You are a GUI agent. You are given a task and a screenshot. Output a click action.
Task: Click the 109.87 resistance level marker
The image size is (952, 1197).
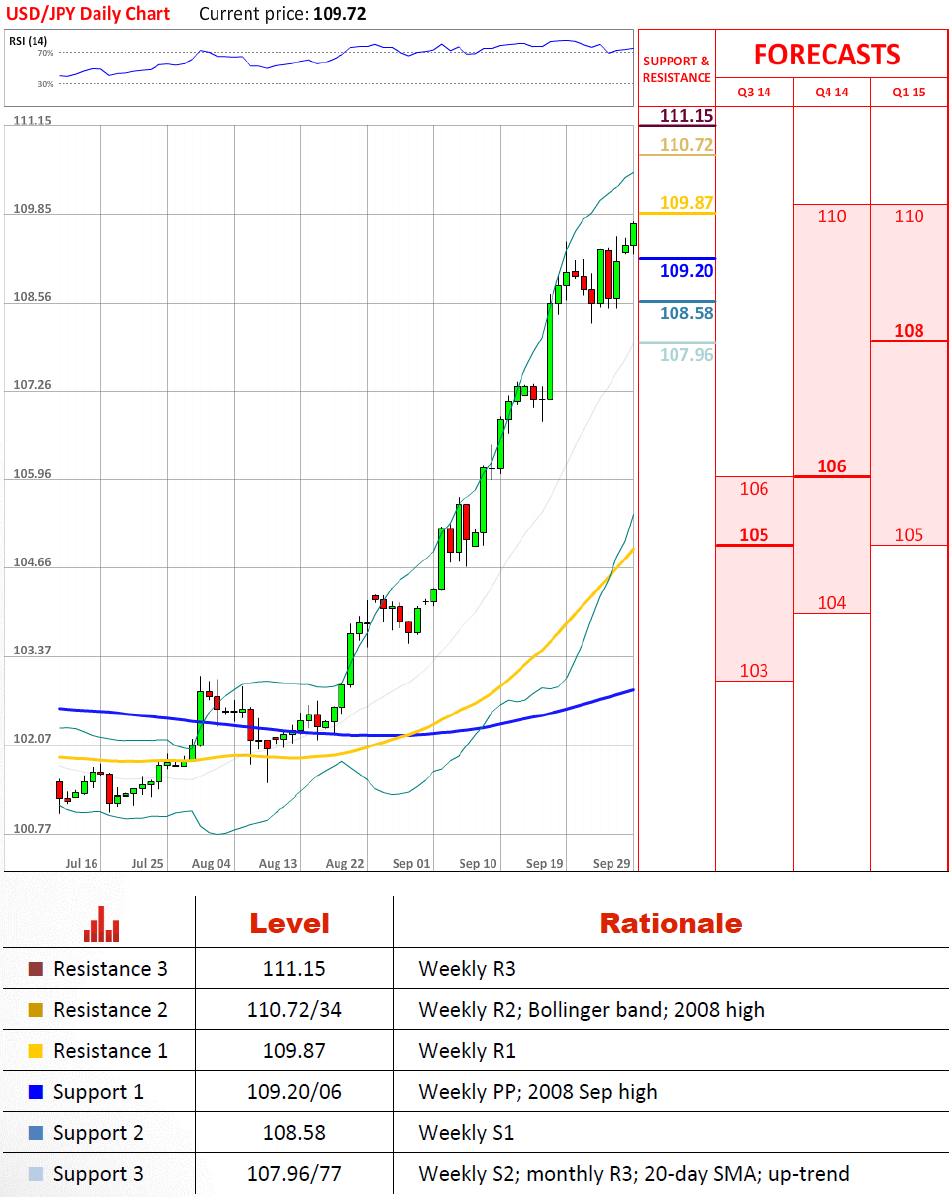(x=686, y=203)
